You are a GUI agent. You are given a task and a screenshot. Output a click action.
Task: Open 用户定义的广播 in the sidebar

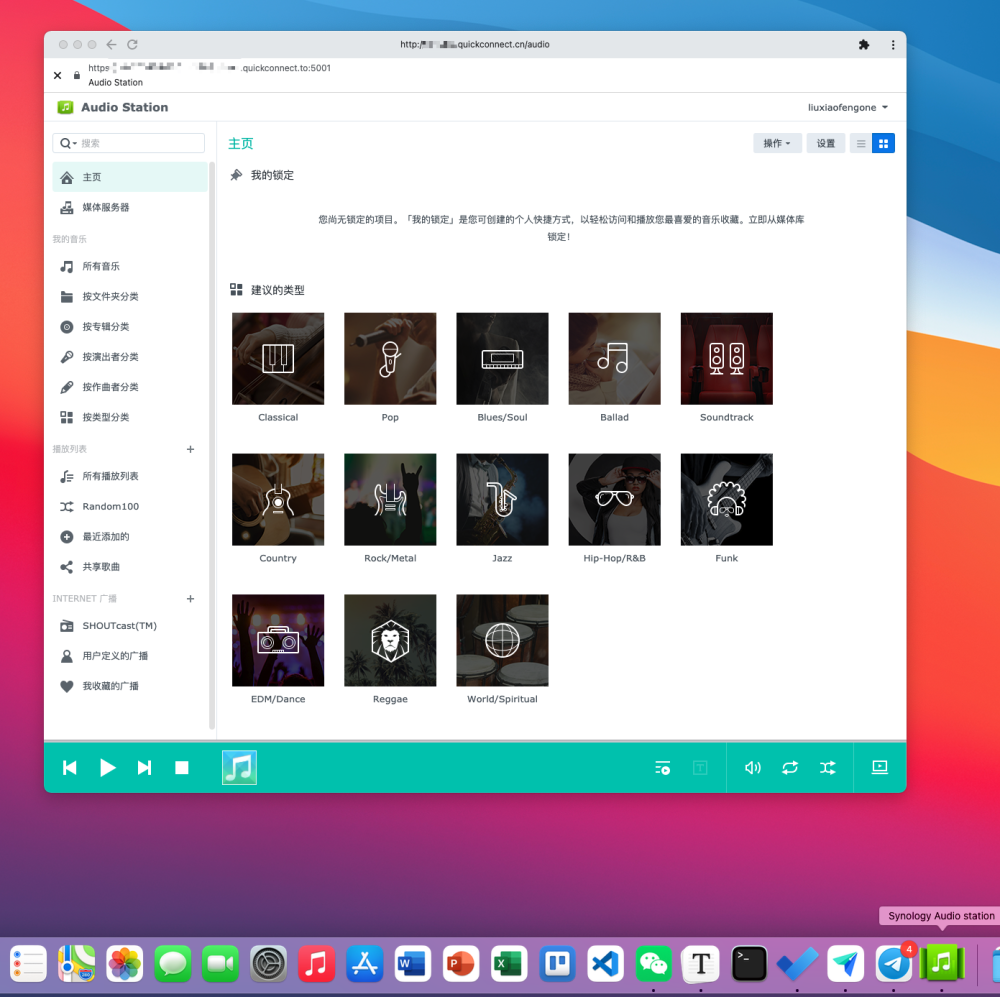(129, 656)
